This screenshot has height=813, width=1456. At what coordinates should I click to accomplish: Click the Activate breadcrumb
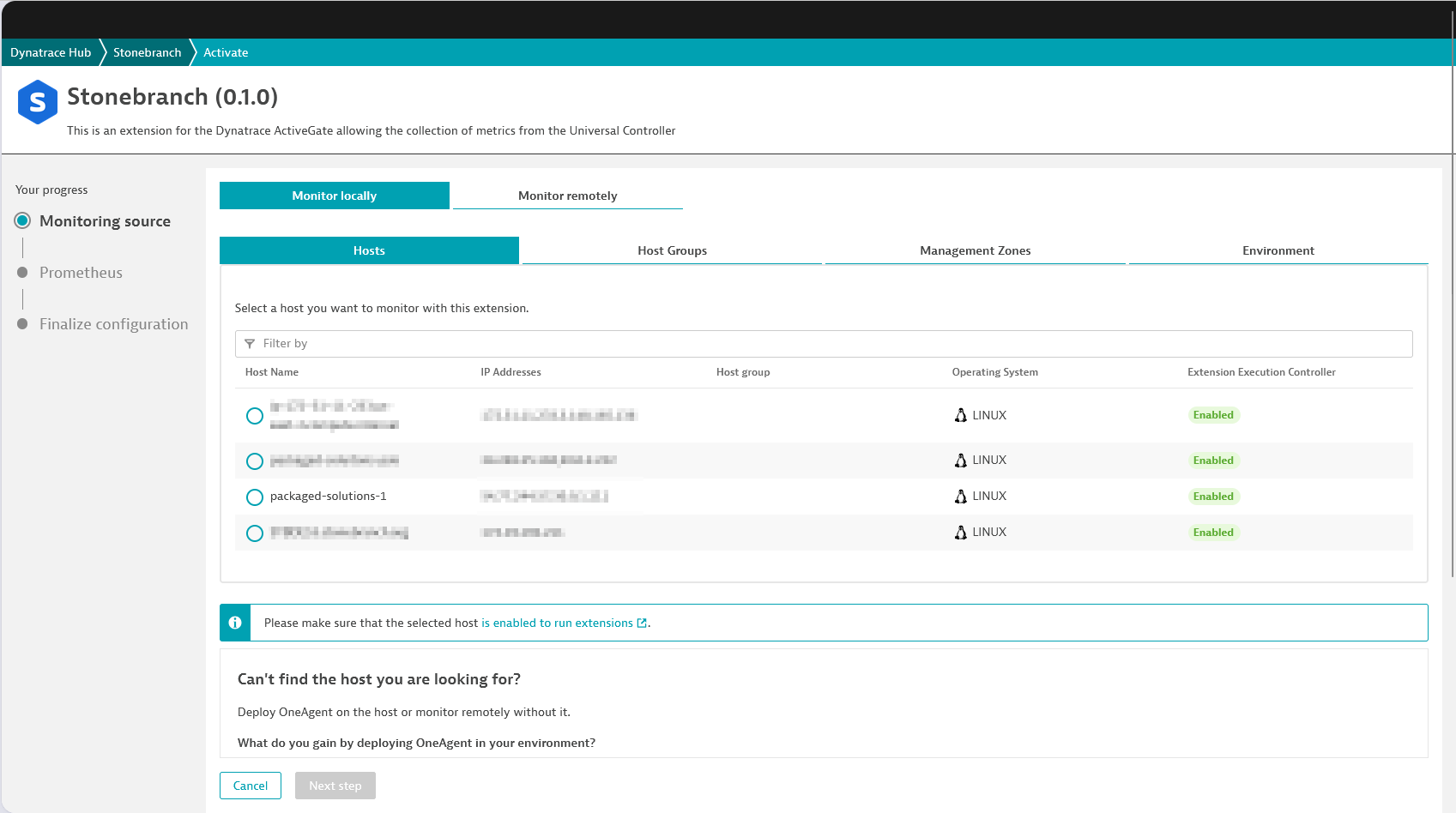[226, 52]
